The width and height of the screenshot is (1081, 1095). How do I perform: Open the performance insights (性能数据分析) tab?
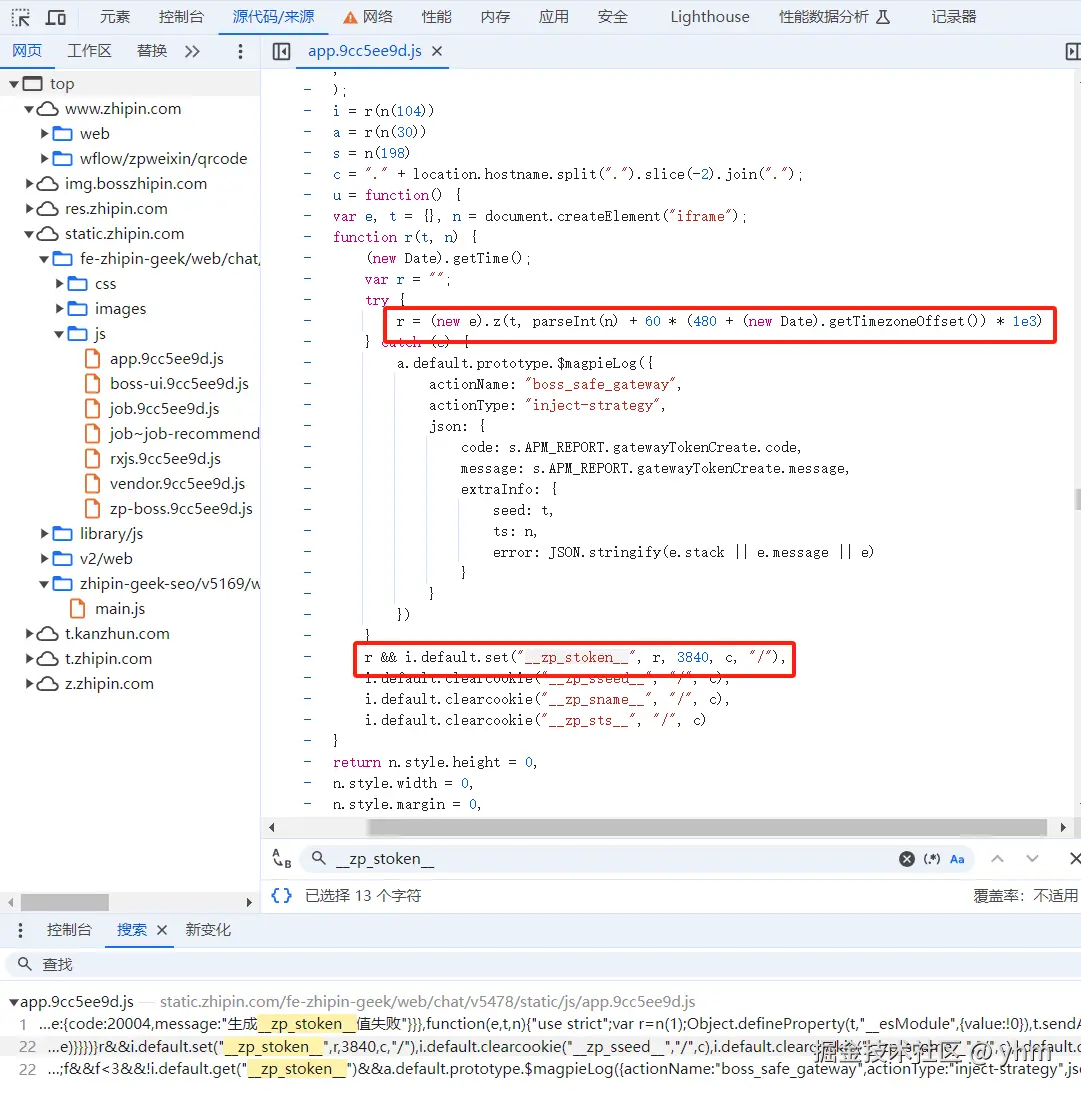pyautogui.click(x=834, y=17)
